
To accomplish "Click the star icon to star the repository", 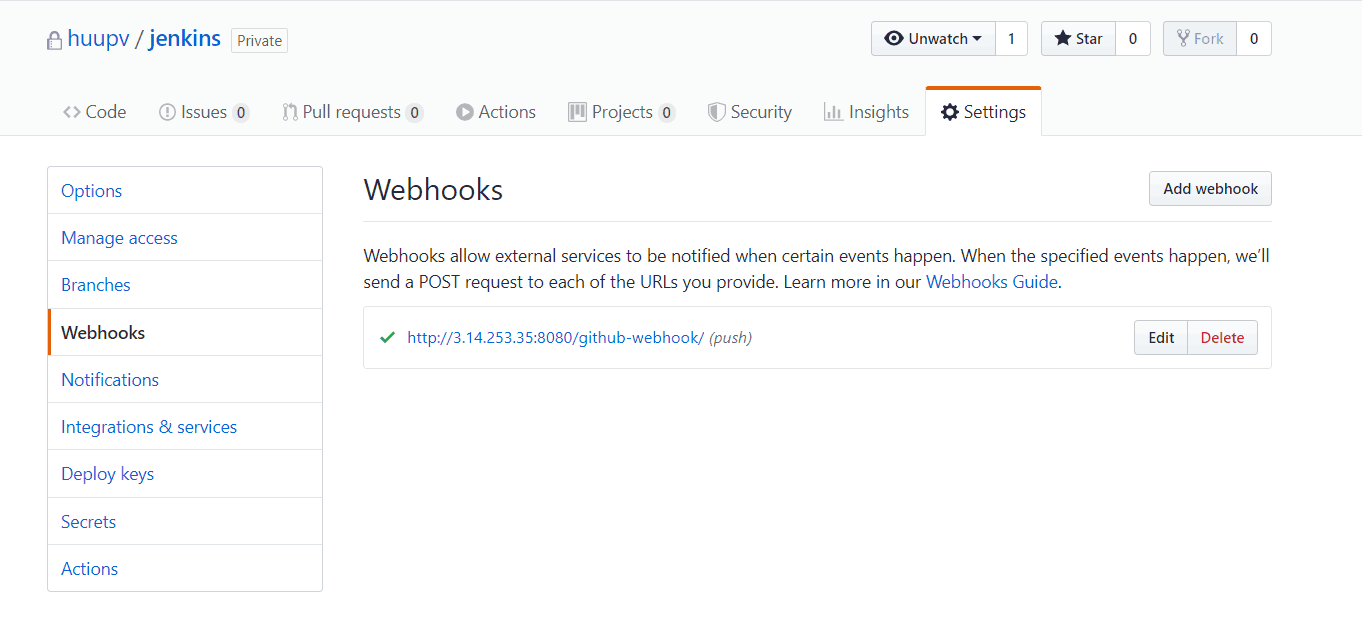I will pyautogui.click(x=1063, y=38).
